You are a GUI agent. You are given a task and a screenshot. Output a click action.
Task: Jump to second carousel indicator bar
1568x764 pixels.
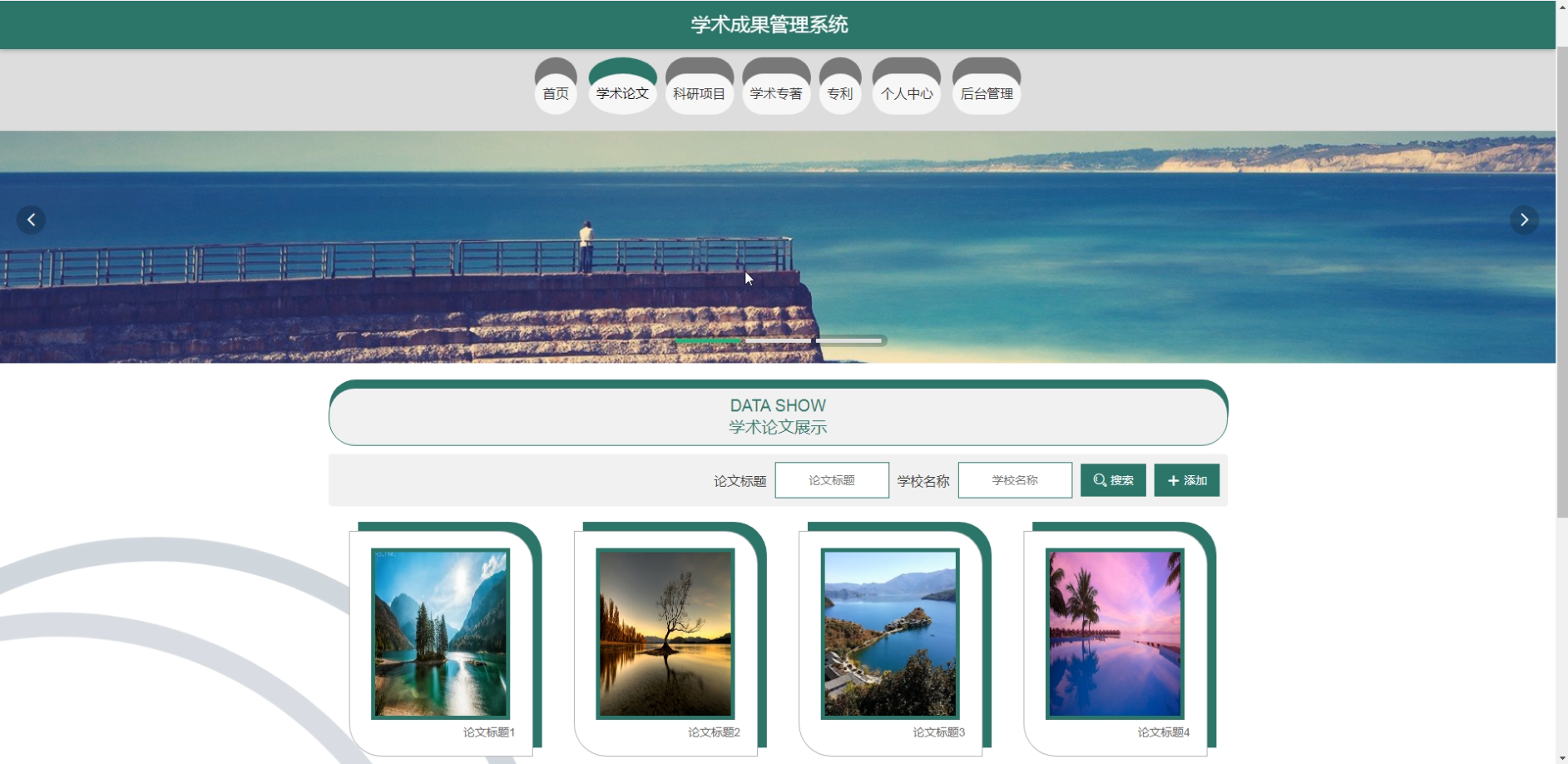779,340
